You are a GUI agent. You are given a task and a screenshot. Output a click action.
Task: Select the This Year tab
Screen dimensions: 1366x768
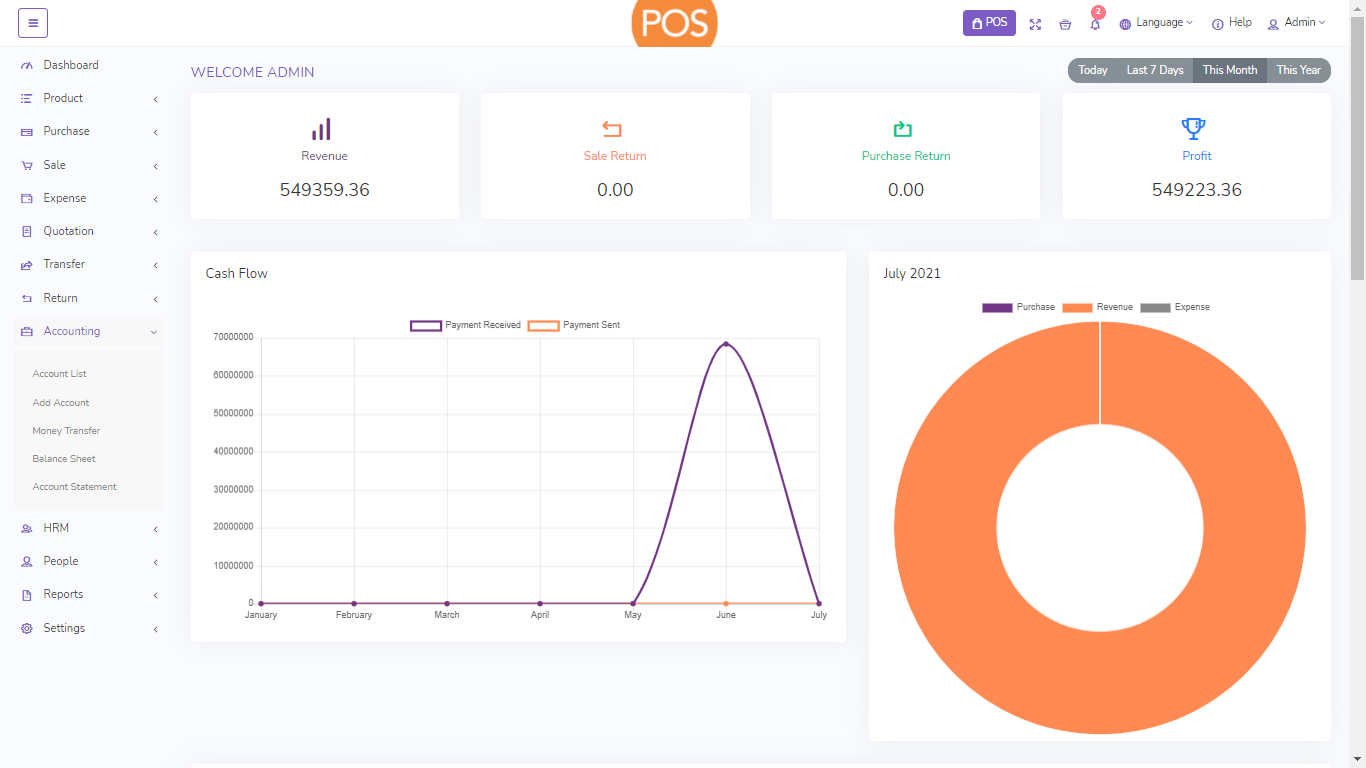(x=1298, y=70)
